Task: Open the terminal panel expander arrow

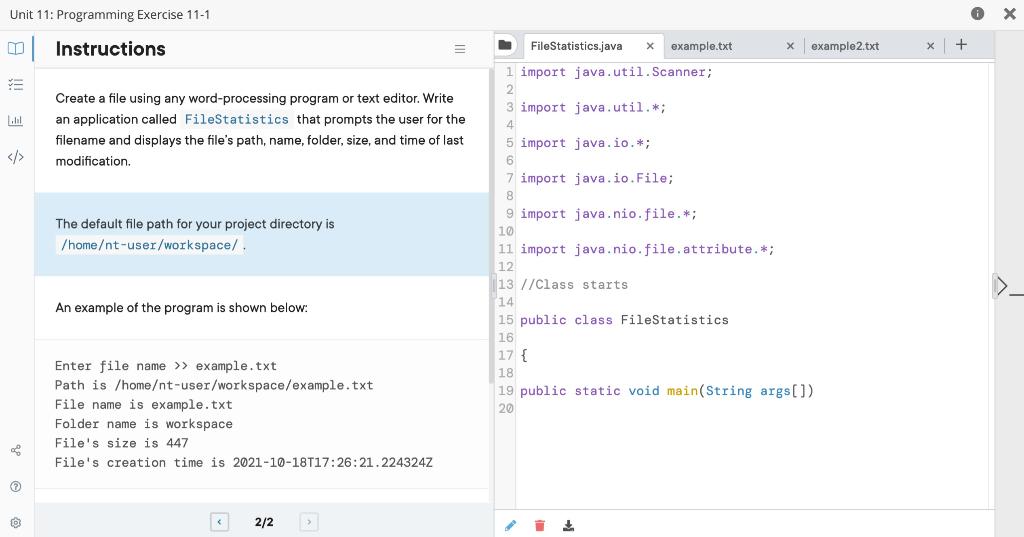Action: click(x=1002, y=285)
